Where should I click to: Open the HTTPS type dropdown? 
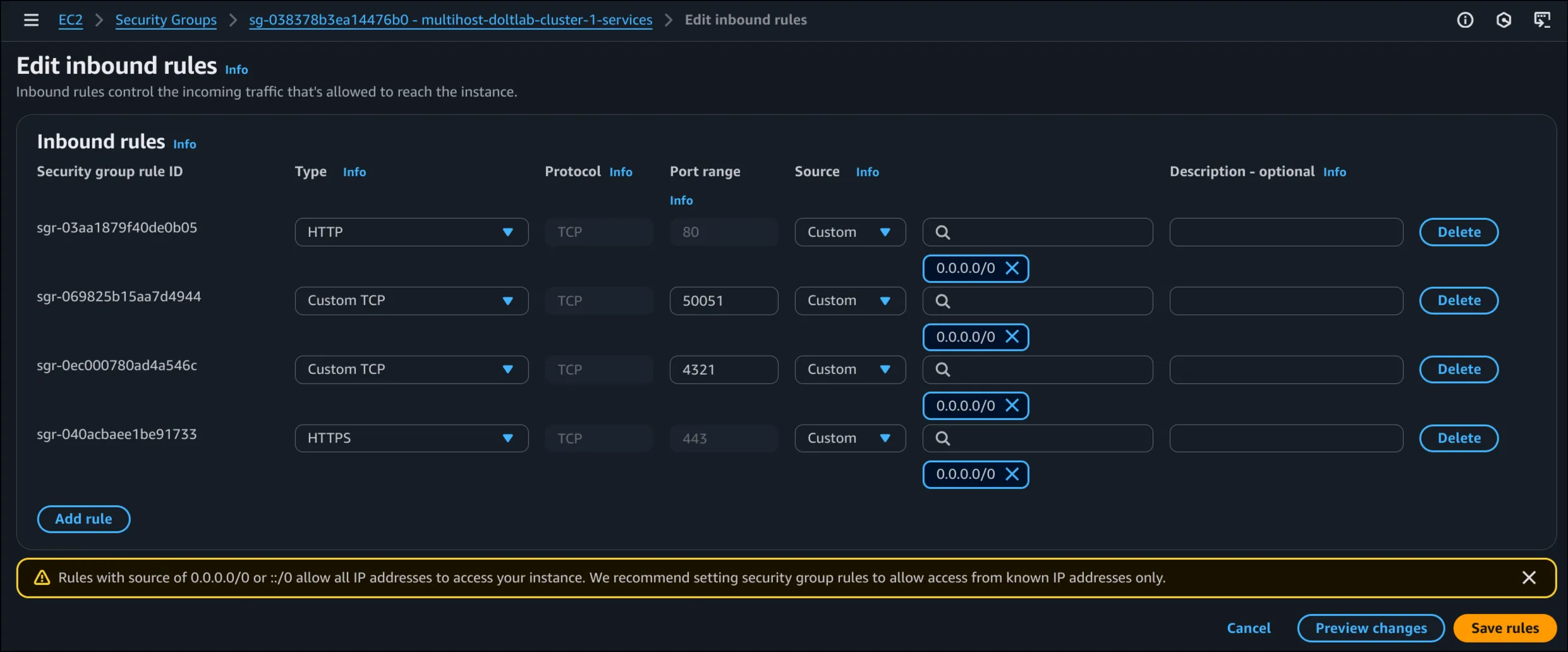coord(411,438)
